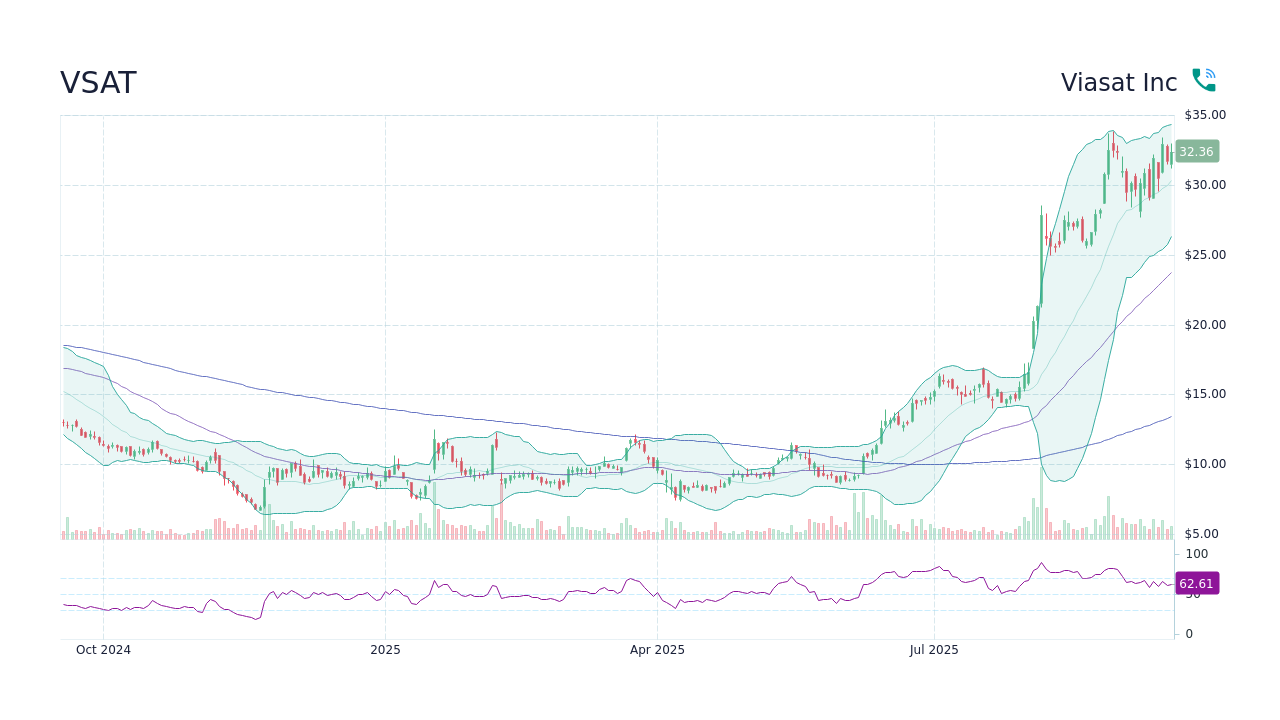This screenshot has height=720, width=1280.
Task: Click the teal phone call icon
Action: 1202,78
